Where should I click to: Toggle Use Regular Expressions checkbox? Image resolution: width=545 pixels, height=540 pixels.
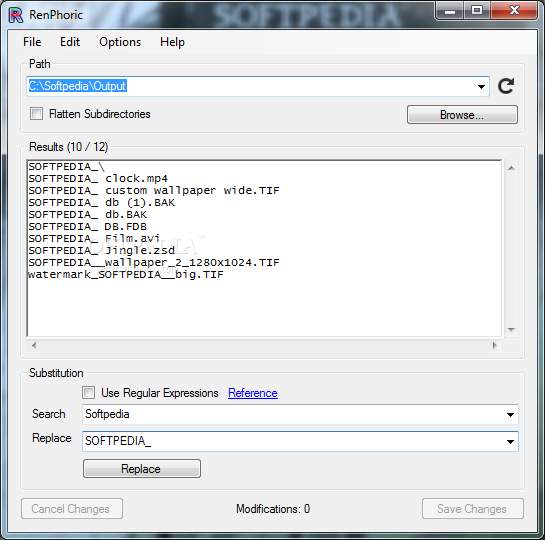(88, 393)
